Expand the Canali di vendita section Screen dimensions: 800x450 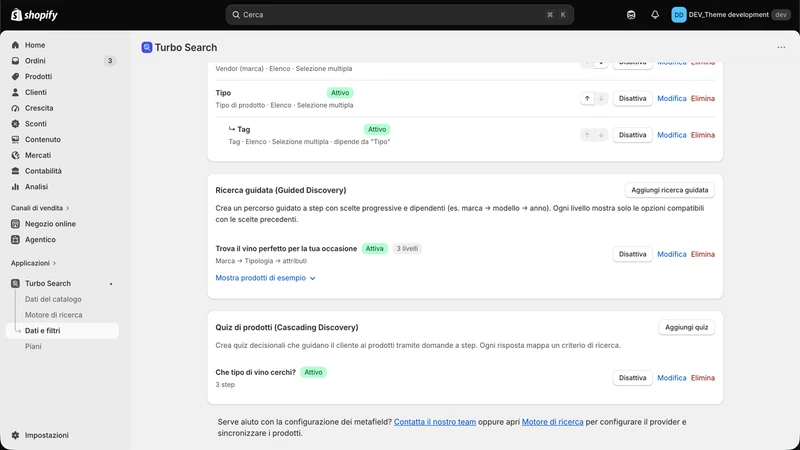pyautogui.click(x=40, y=208)
